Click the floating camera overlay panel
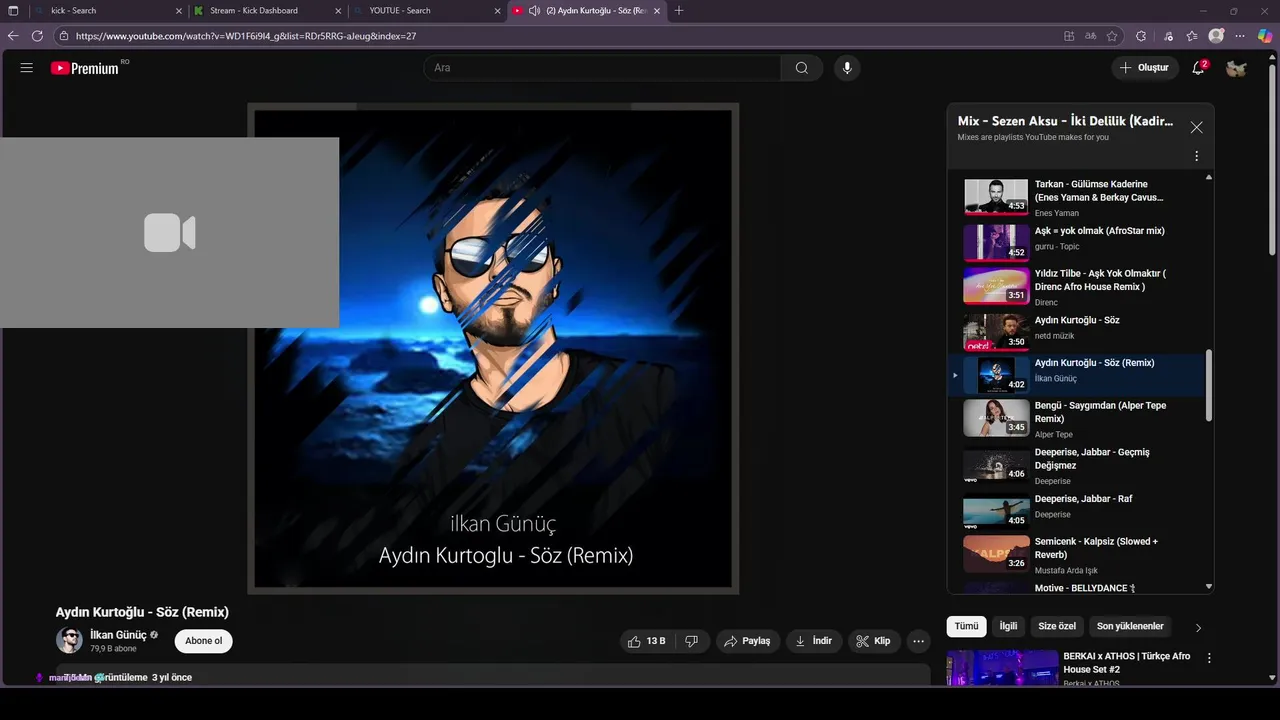 (x=169, y=232)
